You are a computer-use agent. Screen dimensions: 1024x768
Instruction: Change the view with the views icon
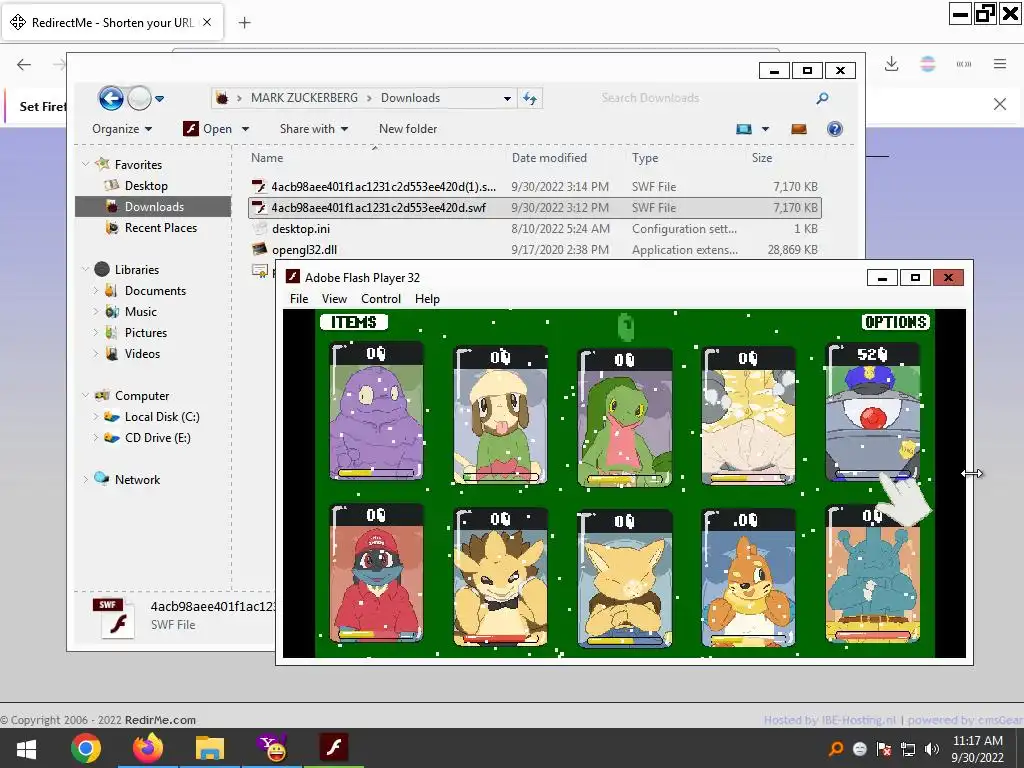pyautogui.click(x=744, y=129)
